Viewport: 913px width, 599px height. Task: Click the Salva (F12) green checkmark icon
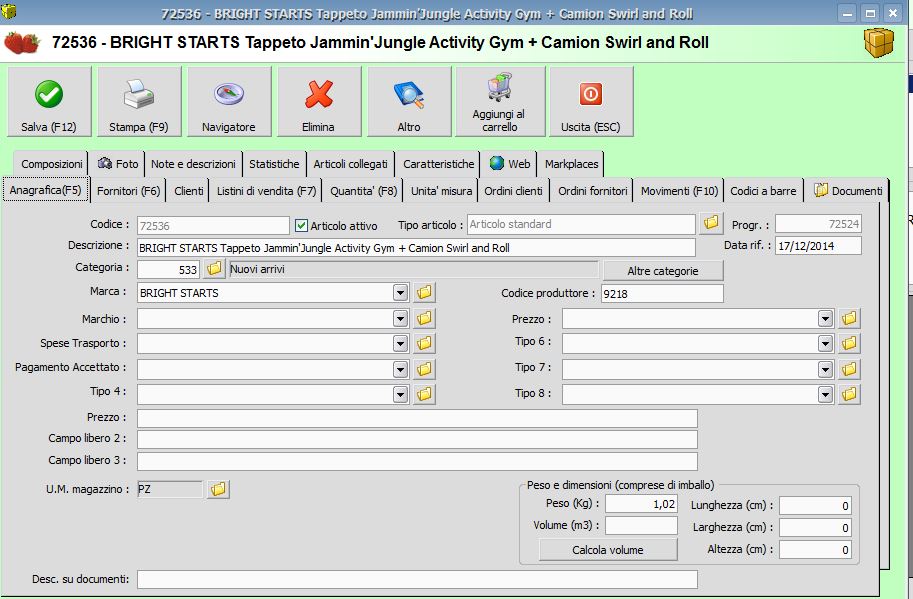[48, 95]
